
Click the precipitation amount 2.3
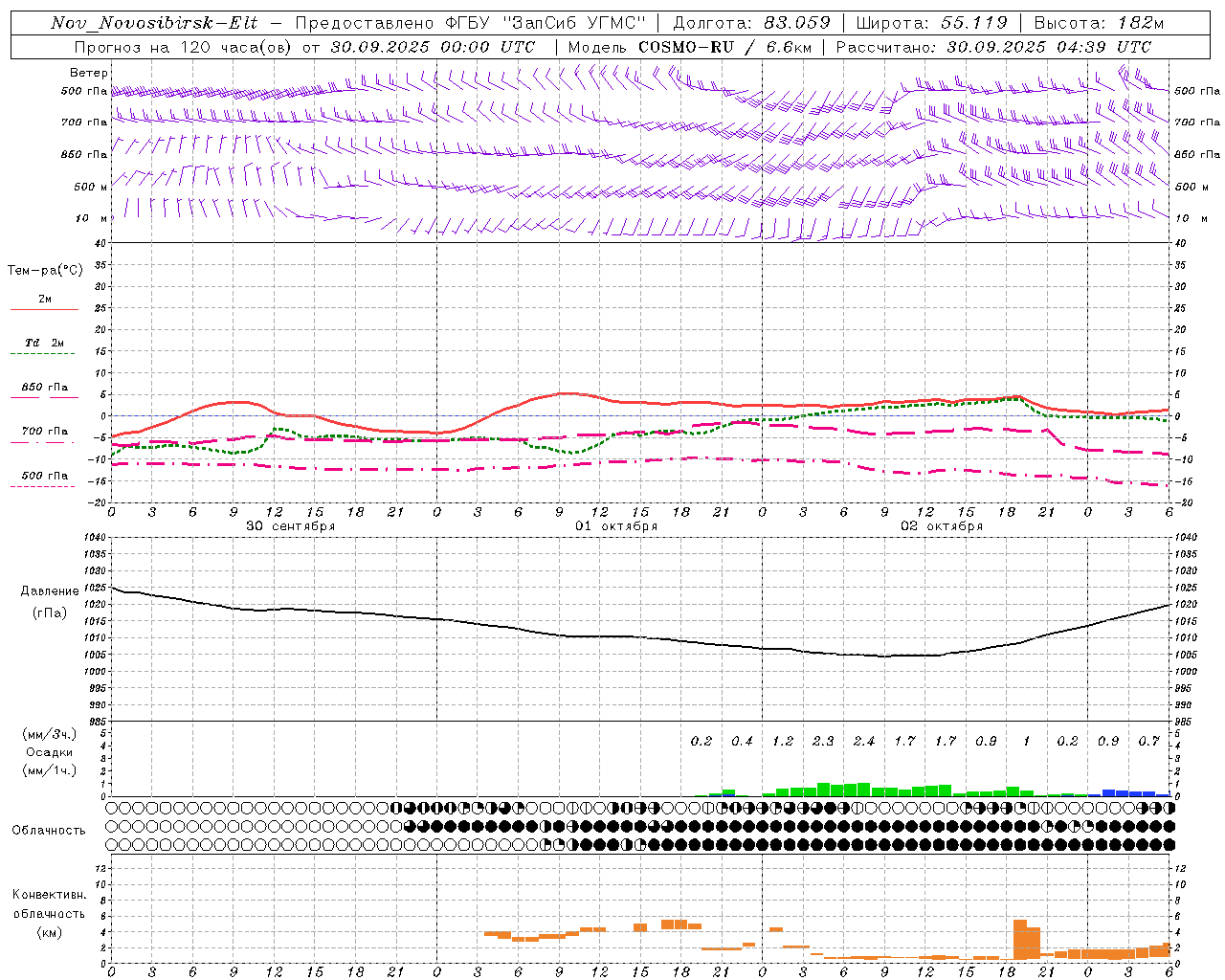tap(823, 741)
